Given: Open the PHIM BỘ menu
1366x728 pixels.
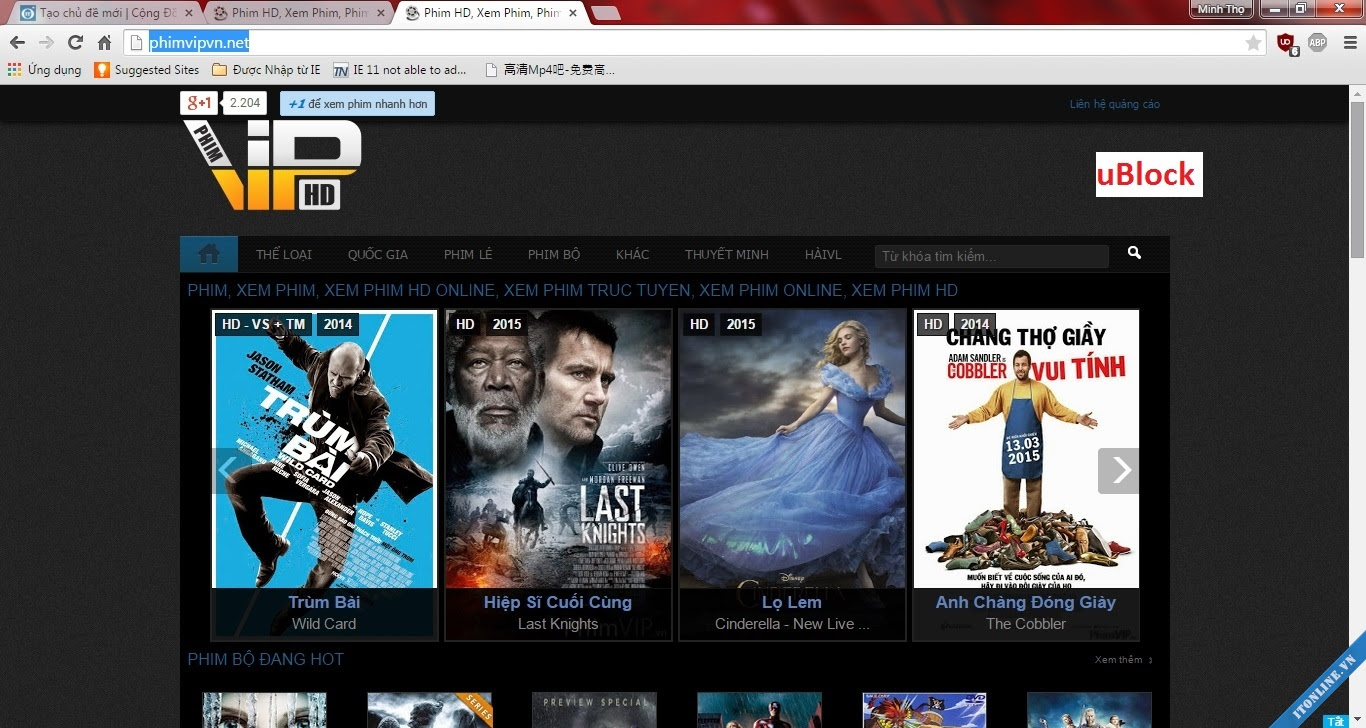Looking at the screenshot, I should pyautogui.click(x=554, y=255).
